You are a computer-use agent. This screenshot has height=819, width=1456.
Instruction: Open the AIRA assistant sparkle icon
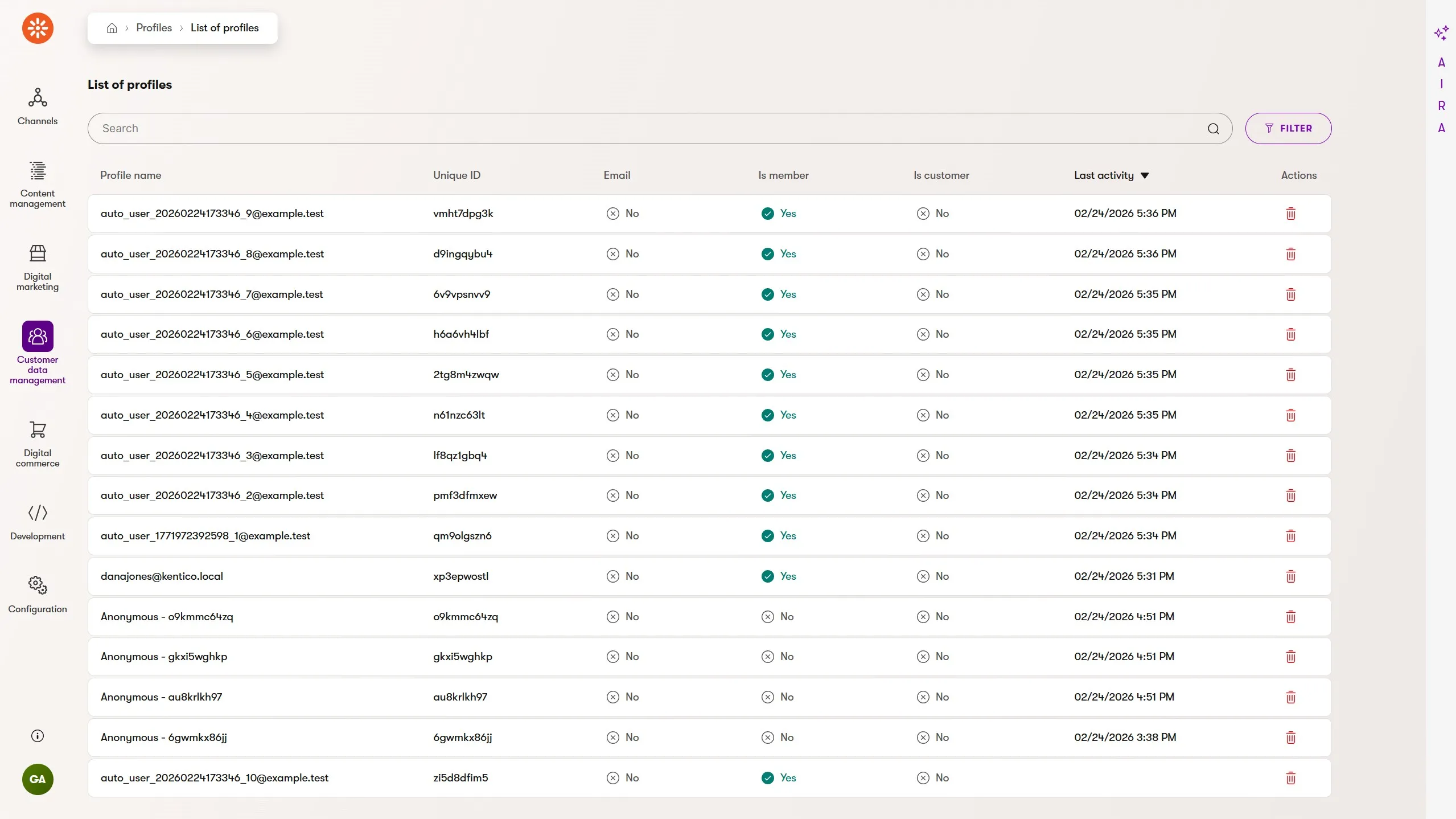pyautogui.click(x=1441, y=33)
